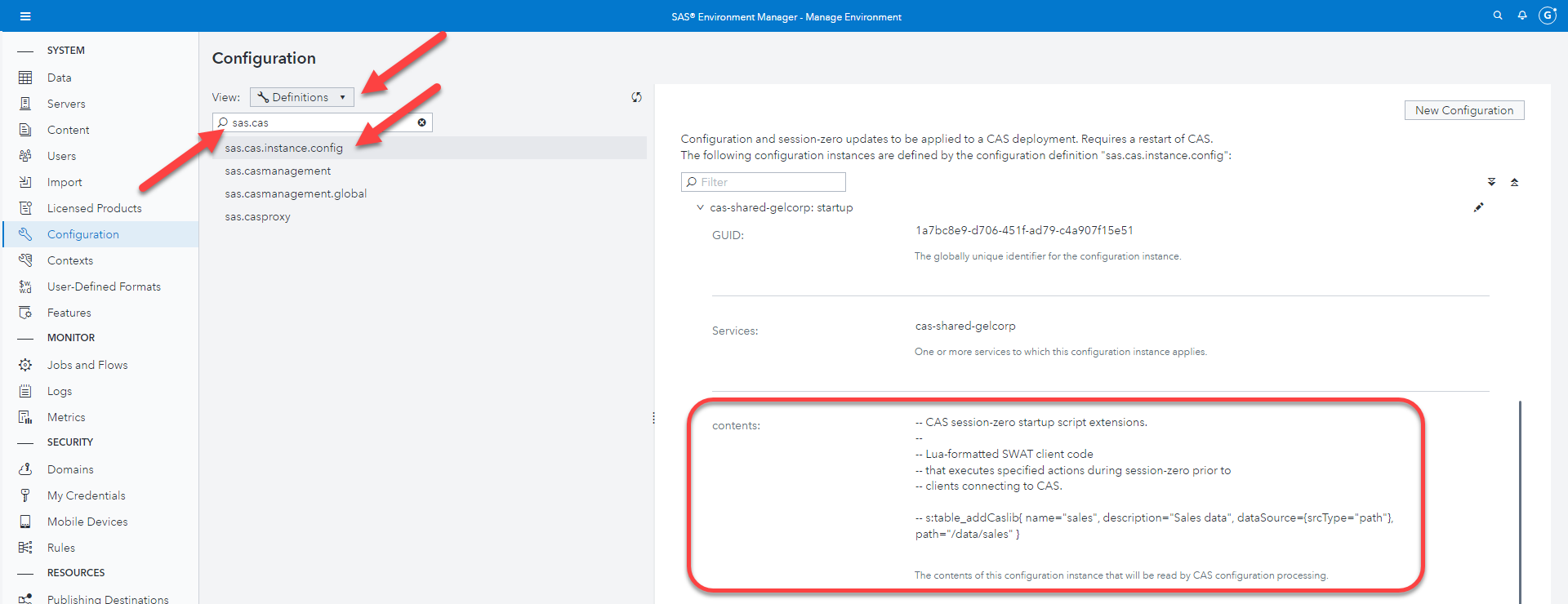Open the Features page
This screenshot has height=604, width=1568.
tap(69, 313)
